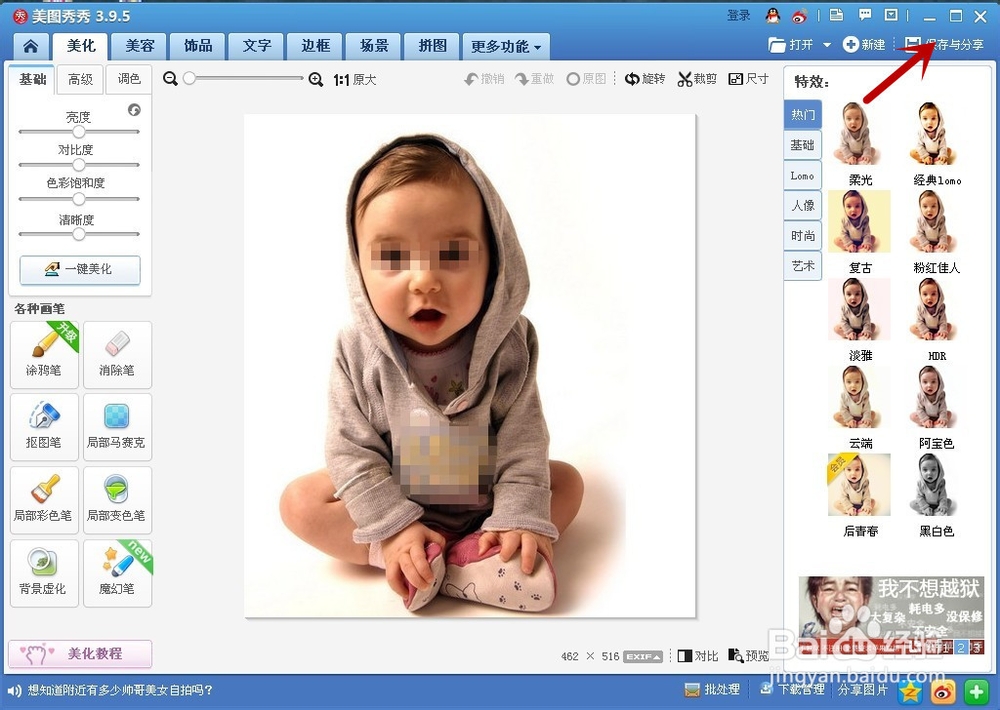
Task: Select the 人像 effects category
Action: [x=802, y=205]
